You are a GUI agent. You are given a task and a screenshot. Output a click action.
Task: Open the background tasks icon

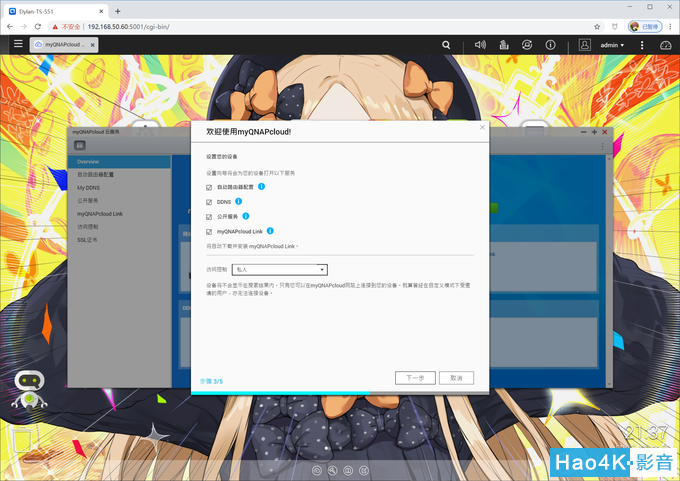(x=503, y=45)
